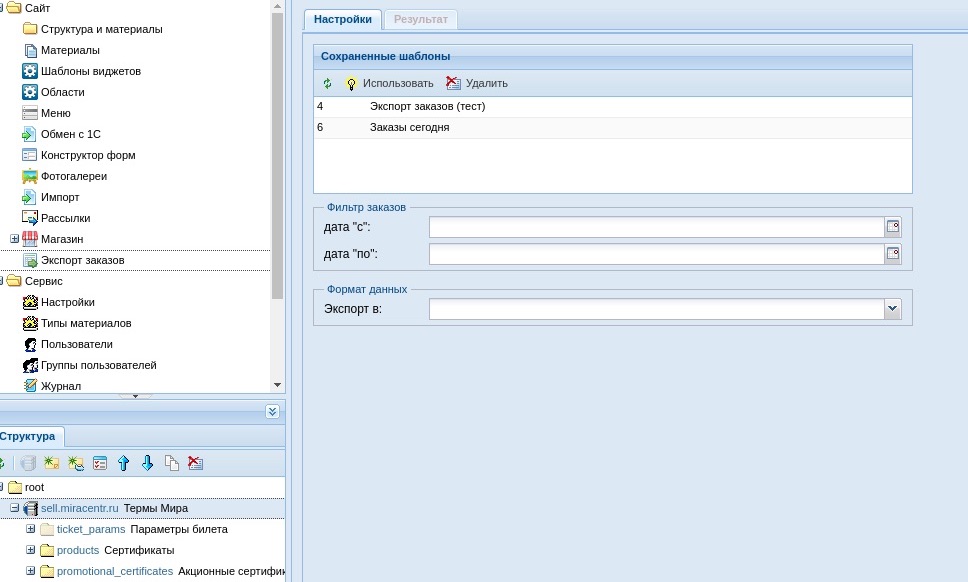Click the Удалить template button
968x582 pixels.
coord(477,84)
